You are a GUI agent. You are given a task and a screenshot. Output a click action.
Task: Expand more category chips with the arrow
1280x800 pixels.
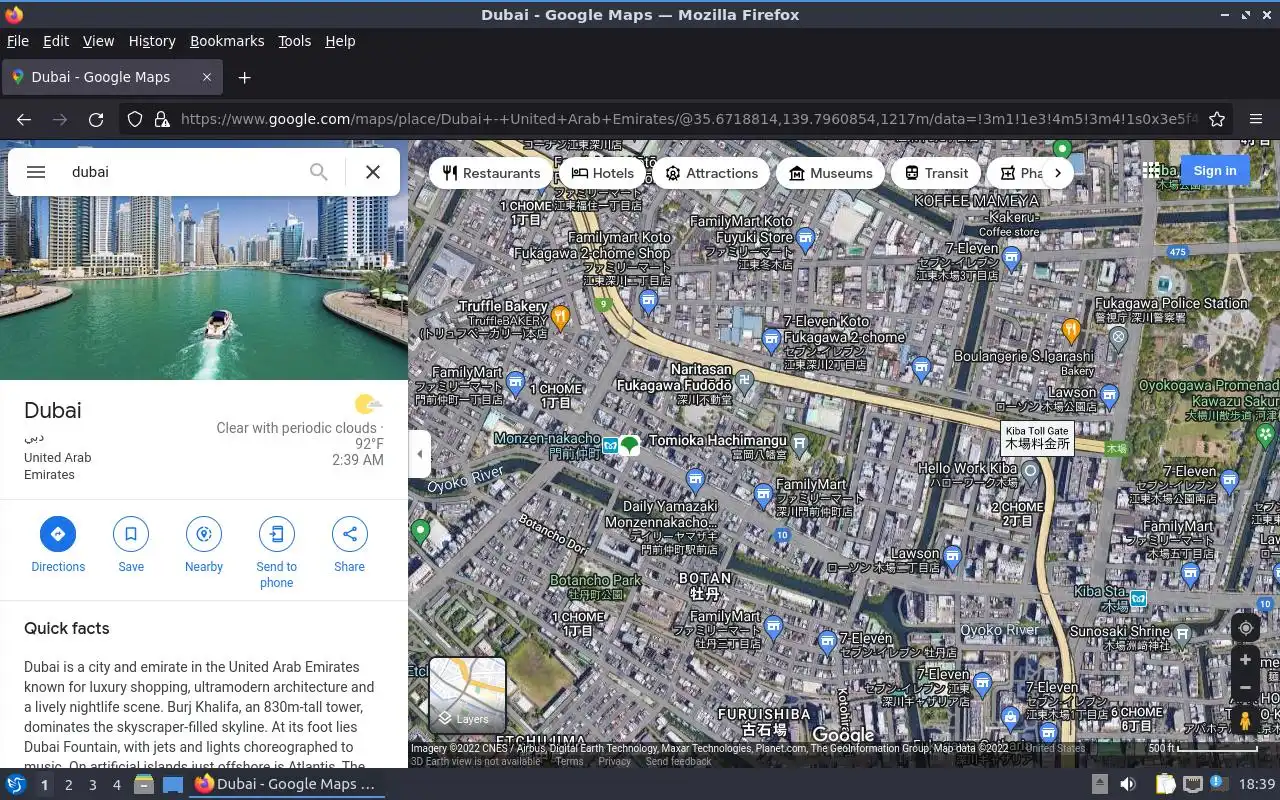pos(1057,173)
